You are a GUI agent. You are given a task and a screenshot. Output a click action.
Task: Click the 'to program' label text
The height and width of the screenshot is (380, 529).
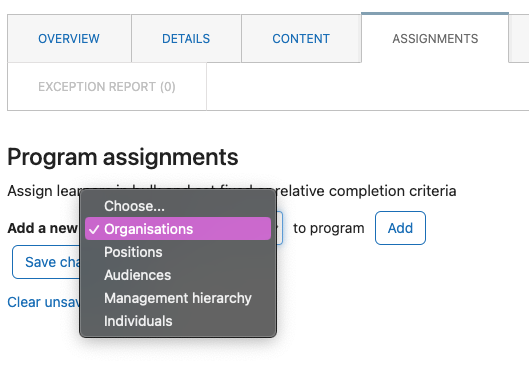(x=329, y=228)
